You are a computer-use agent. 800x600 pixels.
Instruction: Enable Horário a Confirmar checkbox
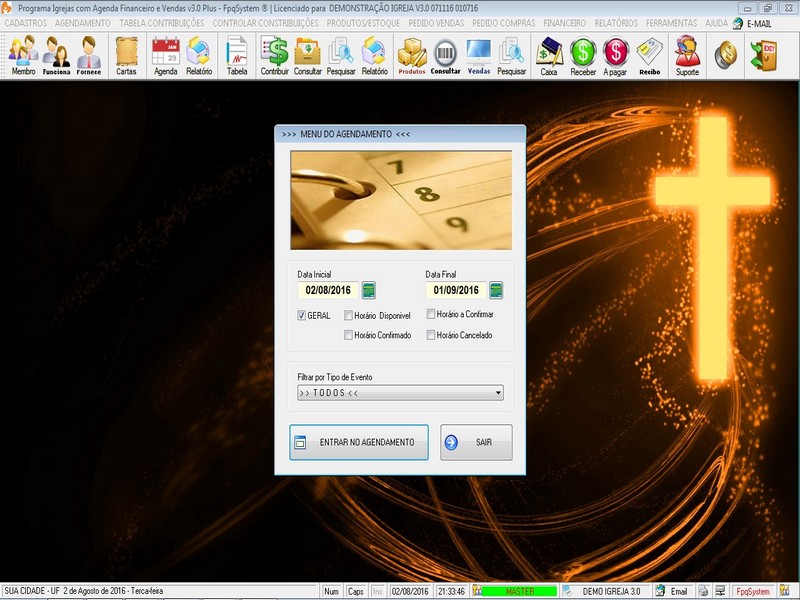[431, 314]
